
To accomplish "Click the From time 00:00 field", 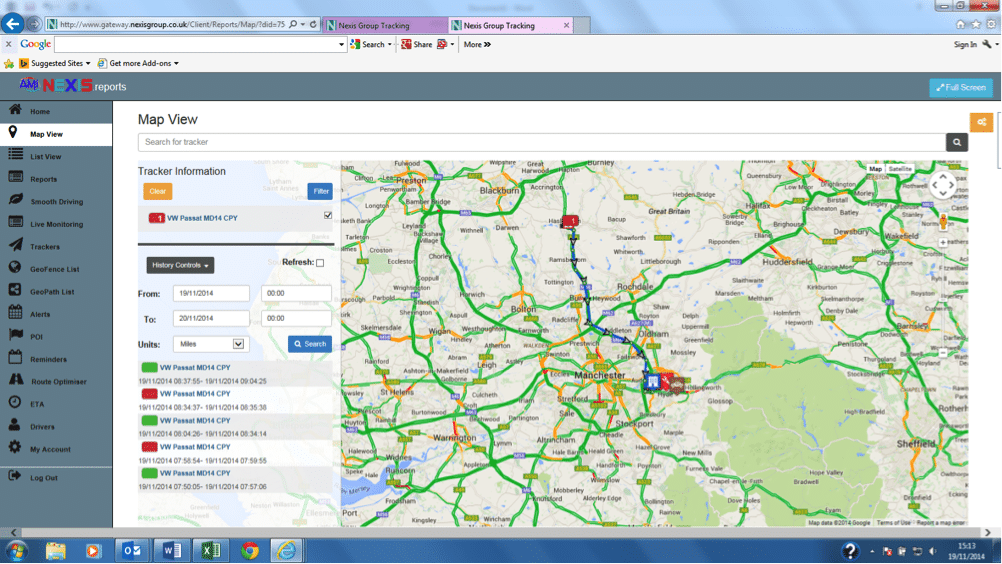I will point(296,293).
